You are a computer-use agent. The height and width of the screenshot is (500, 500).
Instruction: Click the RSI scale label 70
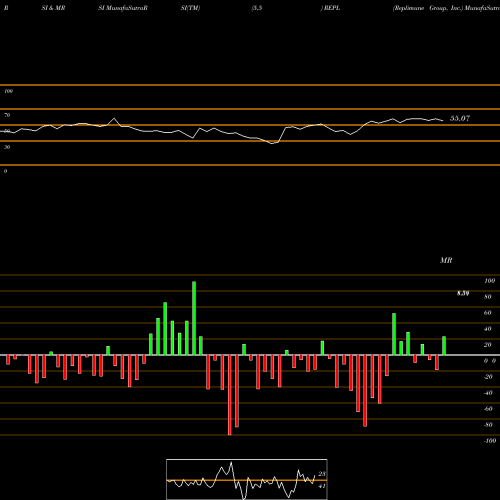tap(7, 115)
